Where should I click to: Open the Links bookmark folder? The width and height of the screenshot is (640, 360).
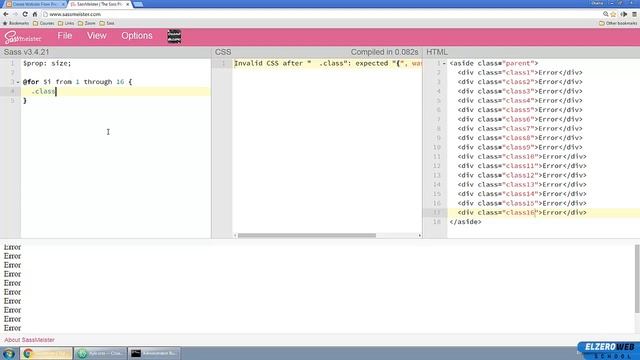tap(66, 23)
